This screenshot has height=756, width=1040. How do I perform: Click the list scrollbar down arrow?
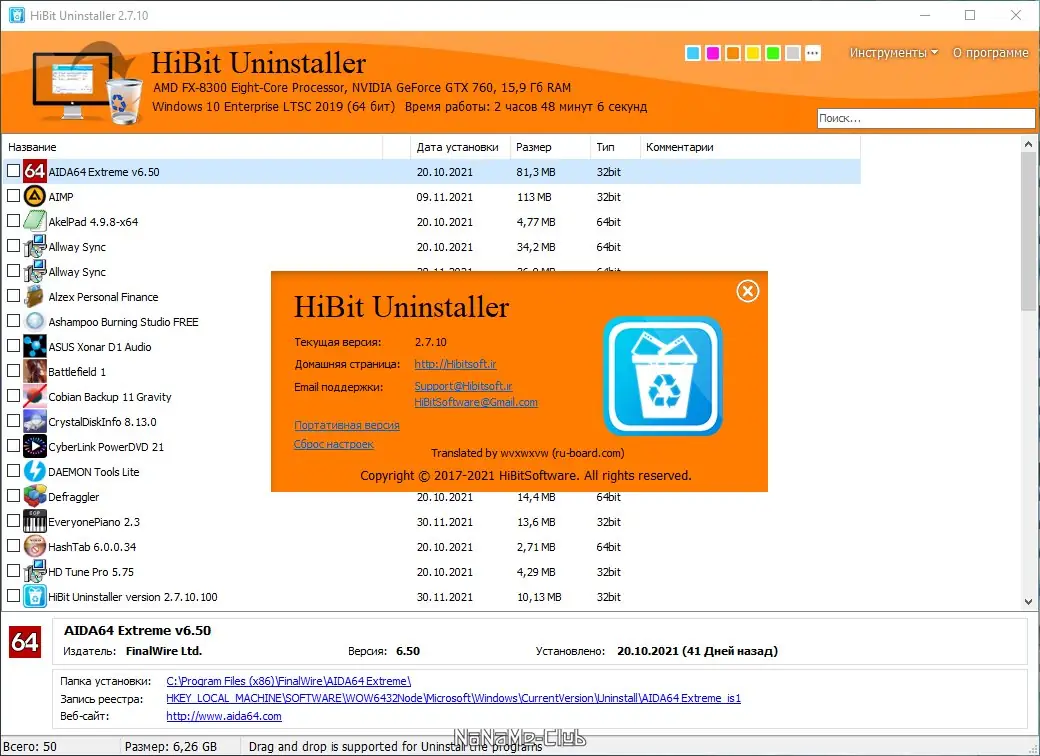1028,601
